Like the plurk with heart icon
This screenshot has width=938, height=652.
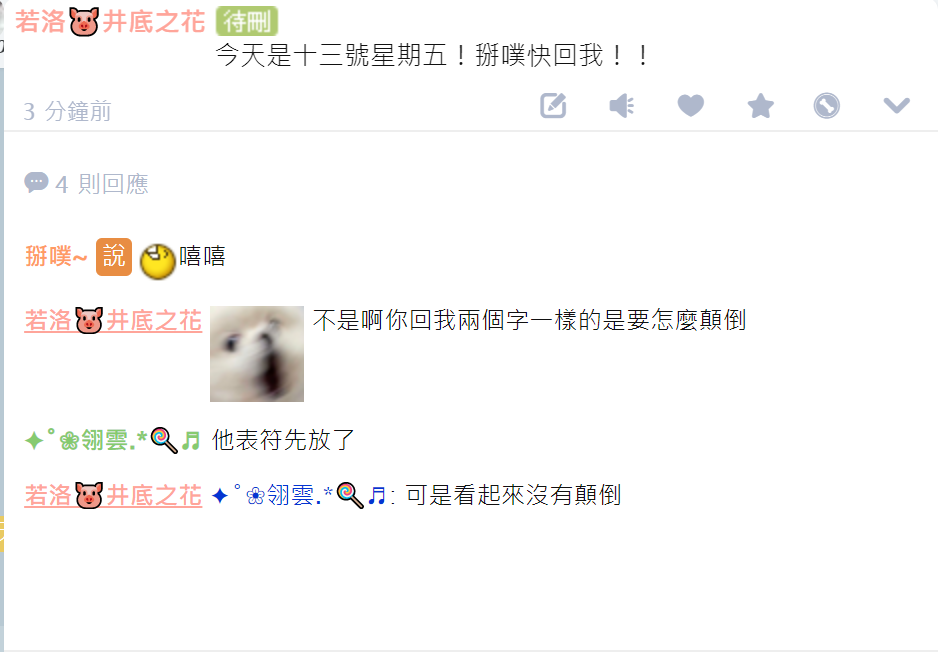(690, 106)
